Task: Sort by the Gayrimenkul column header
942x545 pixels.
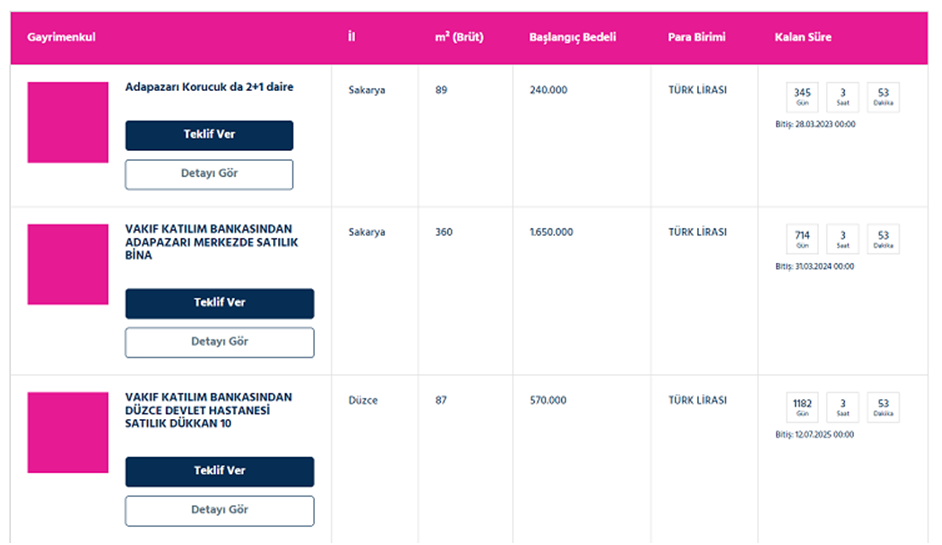Action: coord(61,37)
